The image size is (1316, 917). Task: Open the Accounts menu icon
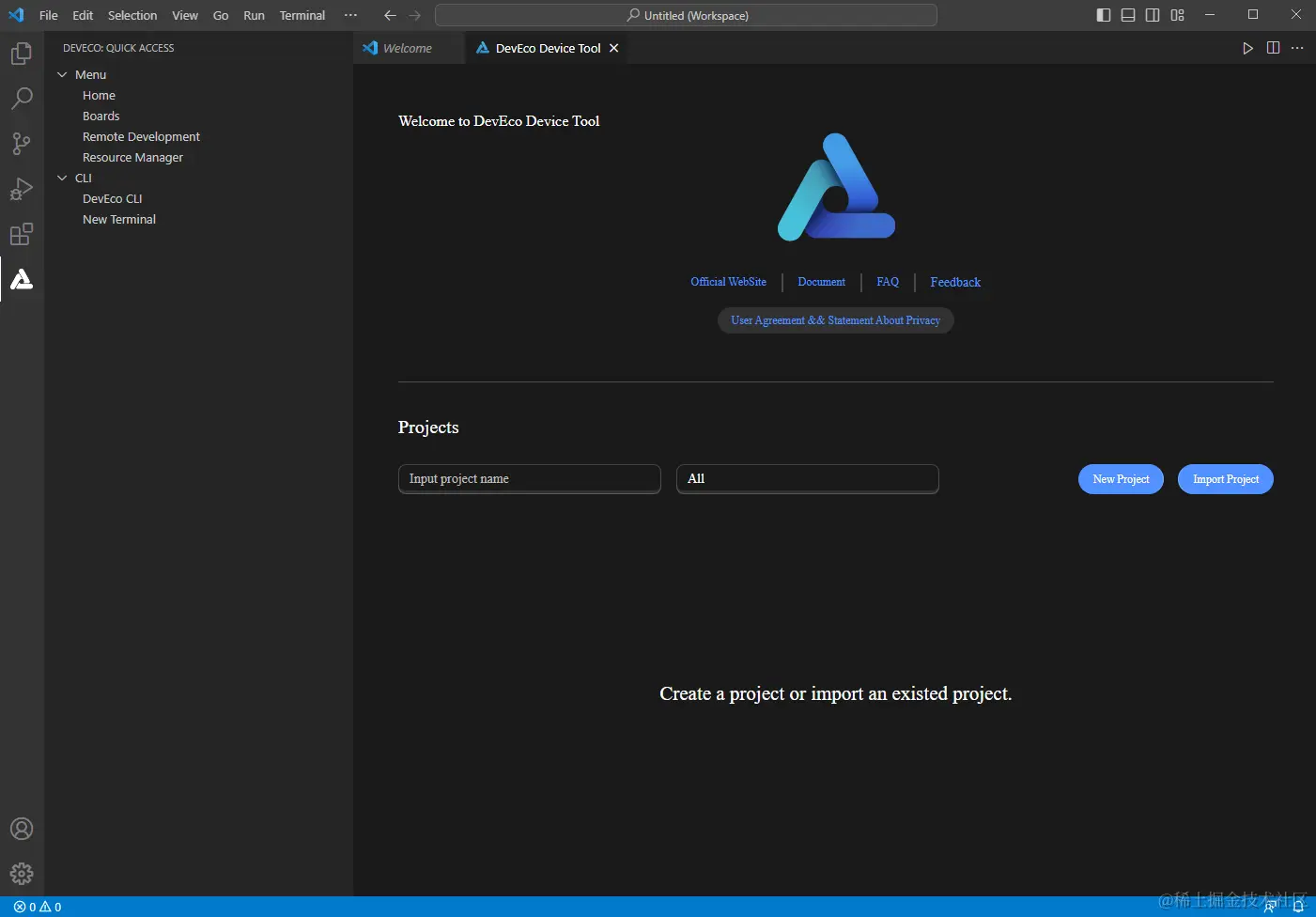tap(22, 829)
